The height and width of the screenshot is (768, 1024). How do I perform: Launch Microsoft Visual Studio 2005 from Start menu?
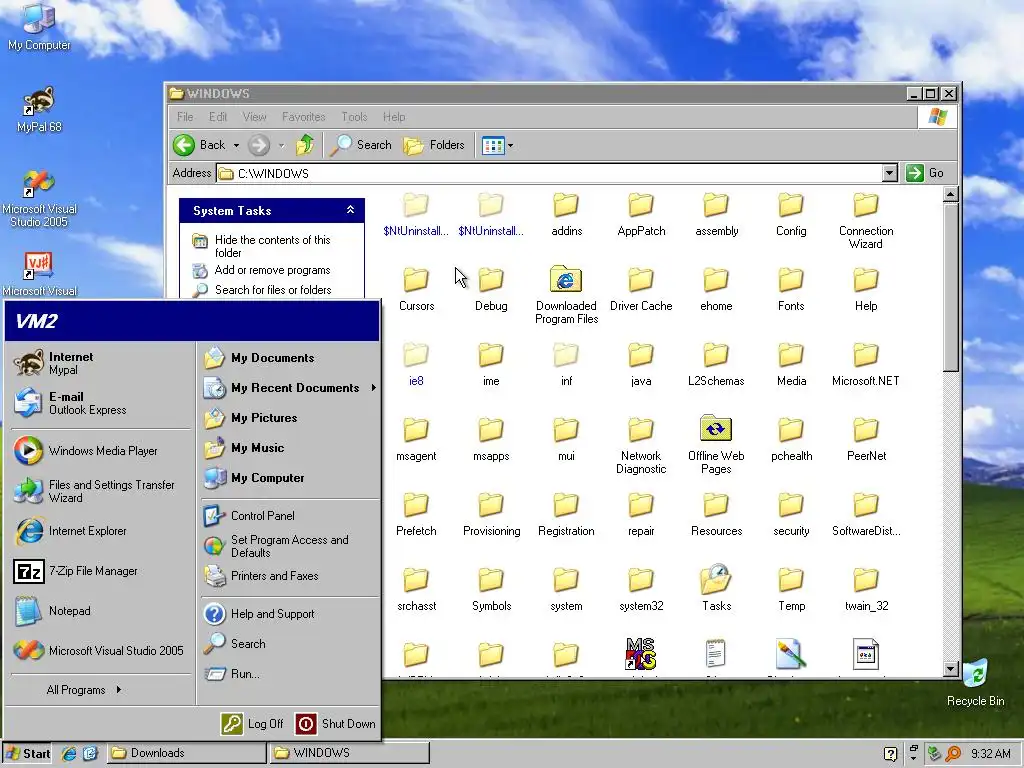(x=101, y=650)
